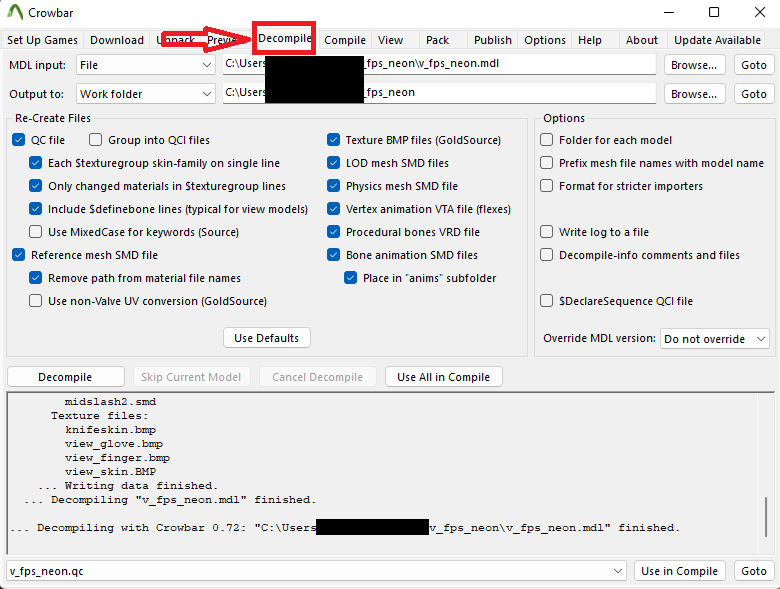Screen dimensions: 780x589
Task: Open the About tab
Action: pyautogui.click(x=642, y=40)
